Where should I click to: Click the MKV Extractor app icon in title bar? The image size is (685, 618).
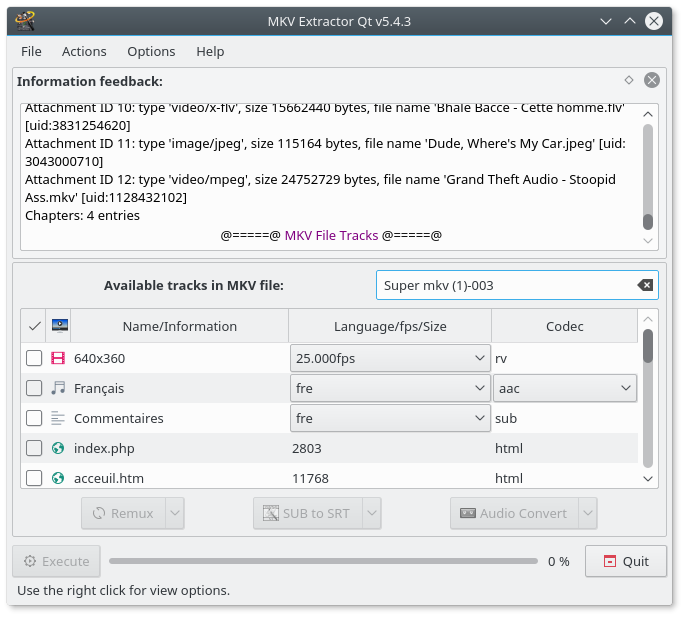tap(24, 21)
